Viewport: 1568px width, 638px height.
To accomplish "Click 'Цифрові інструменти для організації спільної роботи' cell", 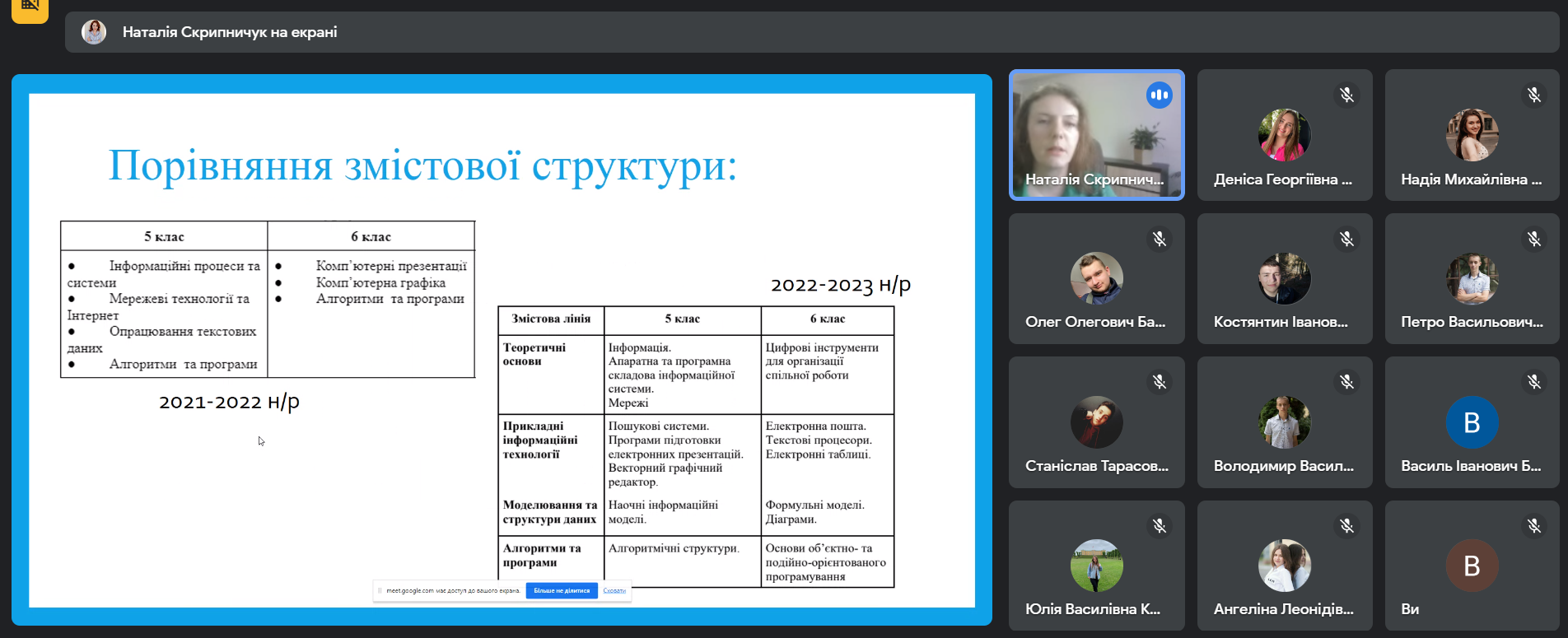I will (x=822, y=361).
